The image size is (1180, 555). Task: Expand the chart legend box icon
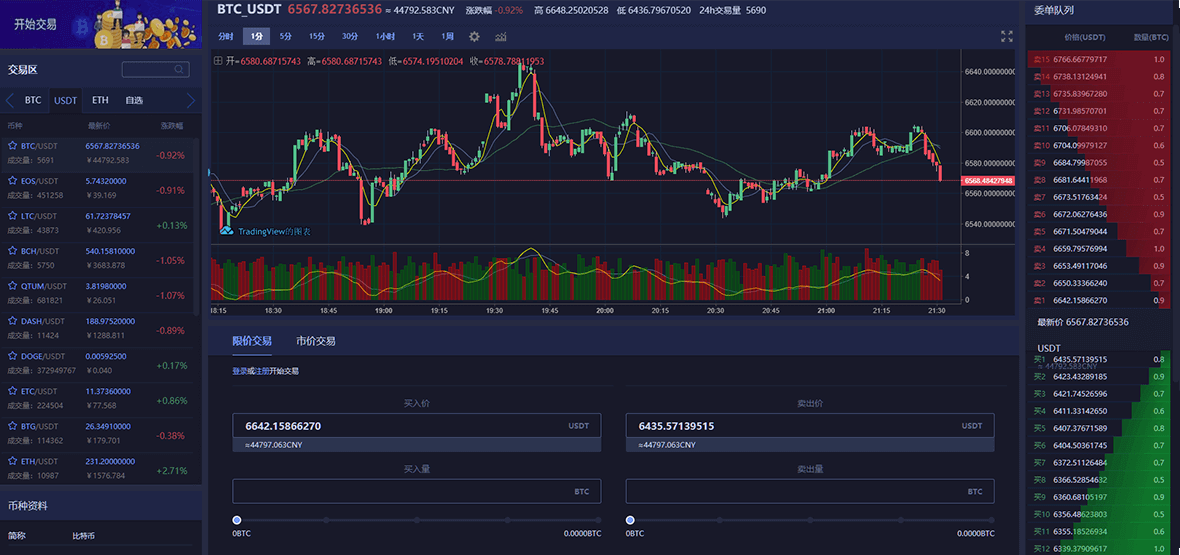[219, 61]
